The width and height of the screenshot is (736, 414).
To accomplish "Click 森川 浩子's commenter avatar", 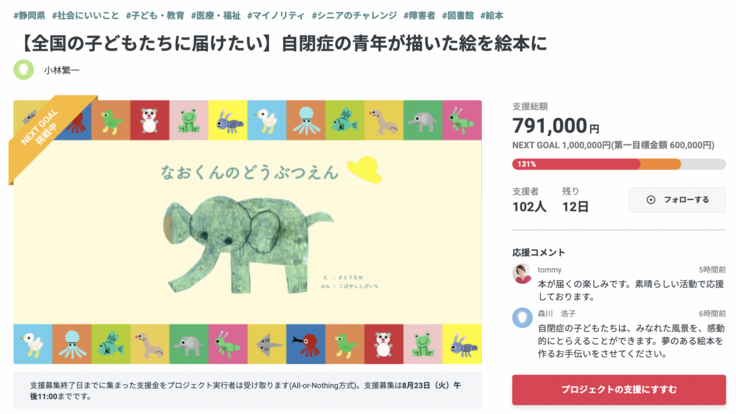I will 522,318.
